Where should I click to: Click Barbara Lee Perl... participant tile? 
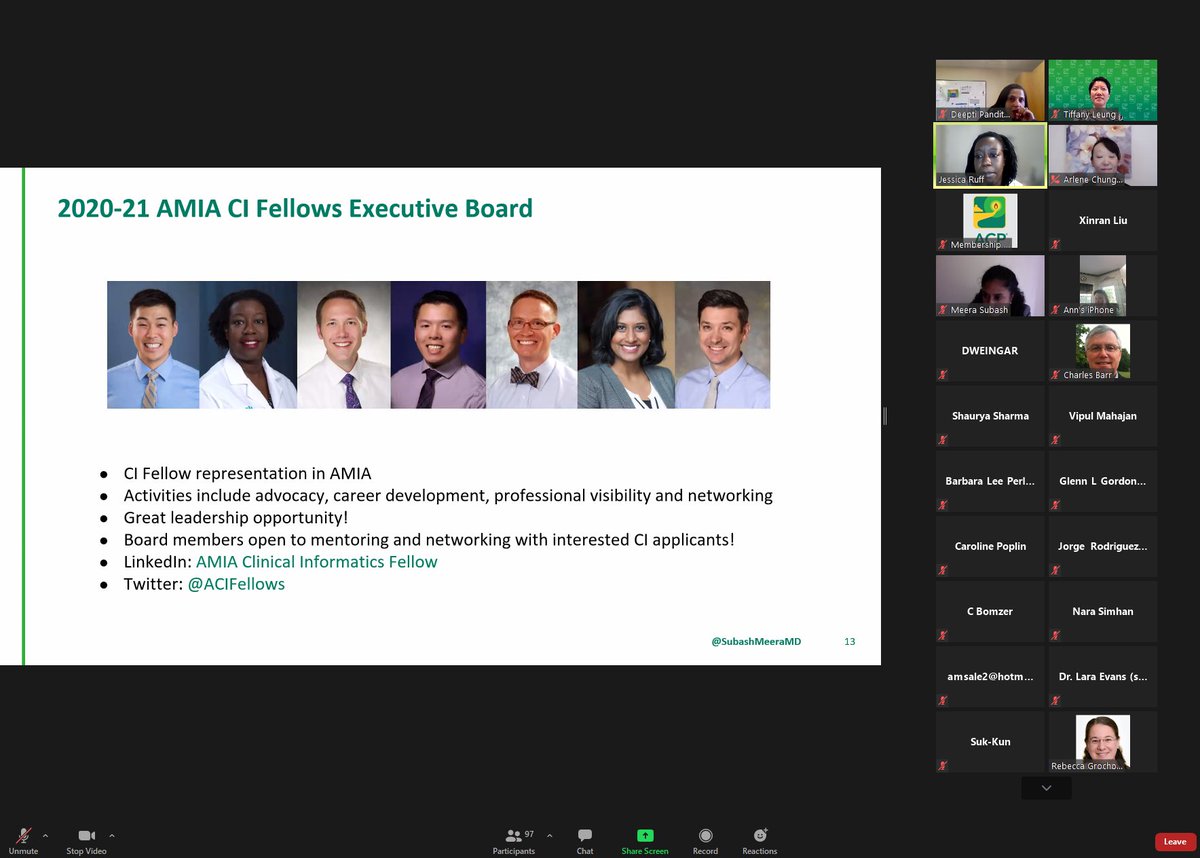click(990, 481)
